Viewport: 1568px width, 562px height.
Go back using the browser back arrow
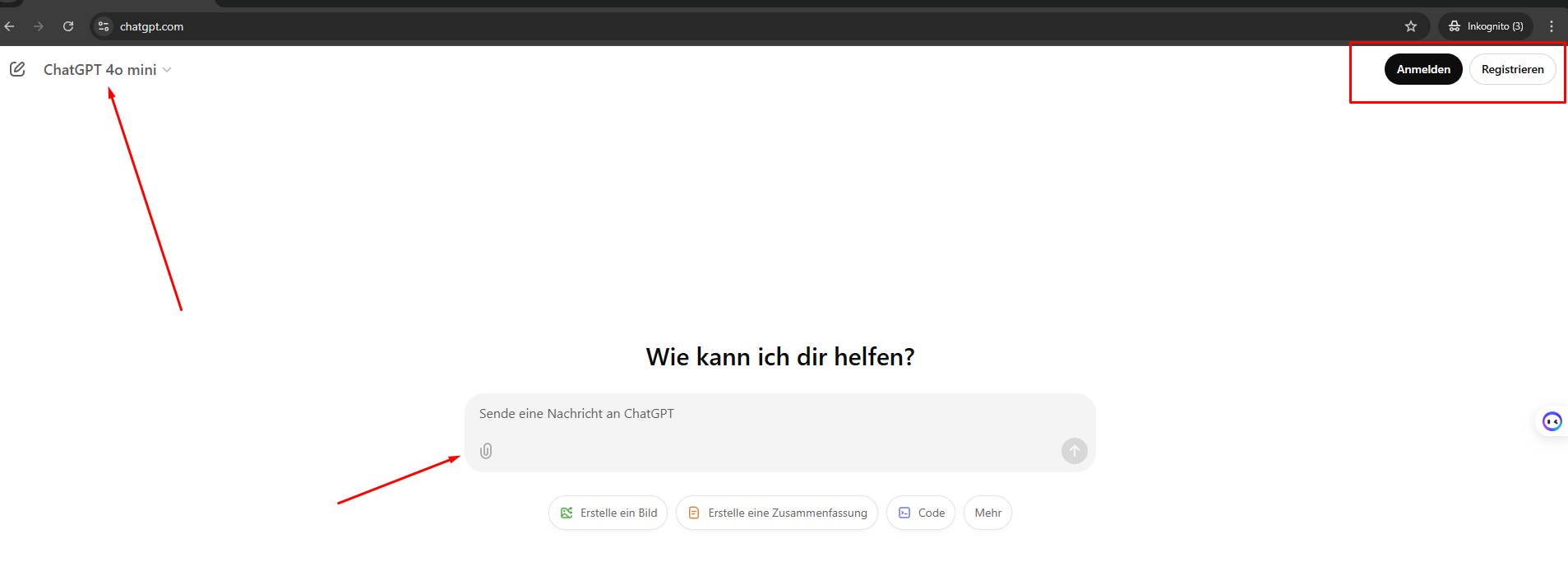10,26
